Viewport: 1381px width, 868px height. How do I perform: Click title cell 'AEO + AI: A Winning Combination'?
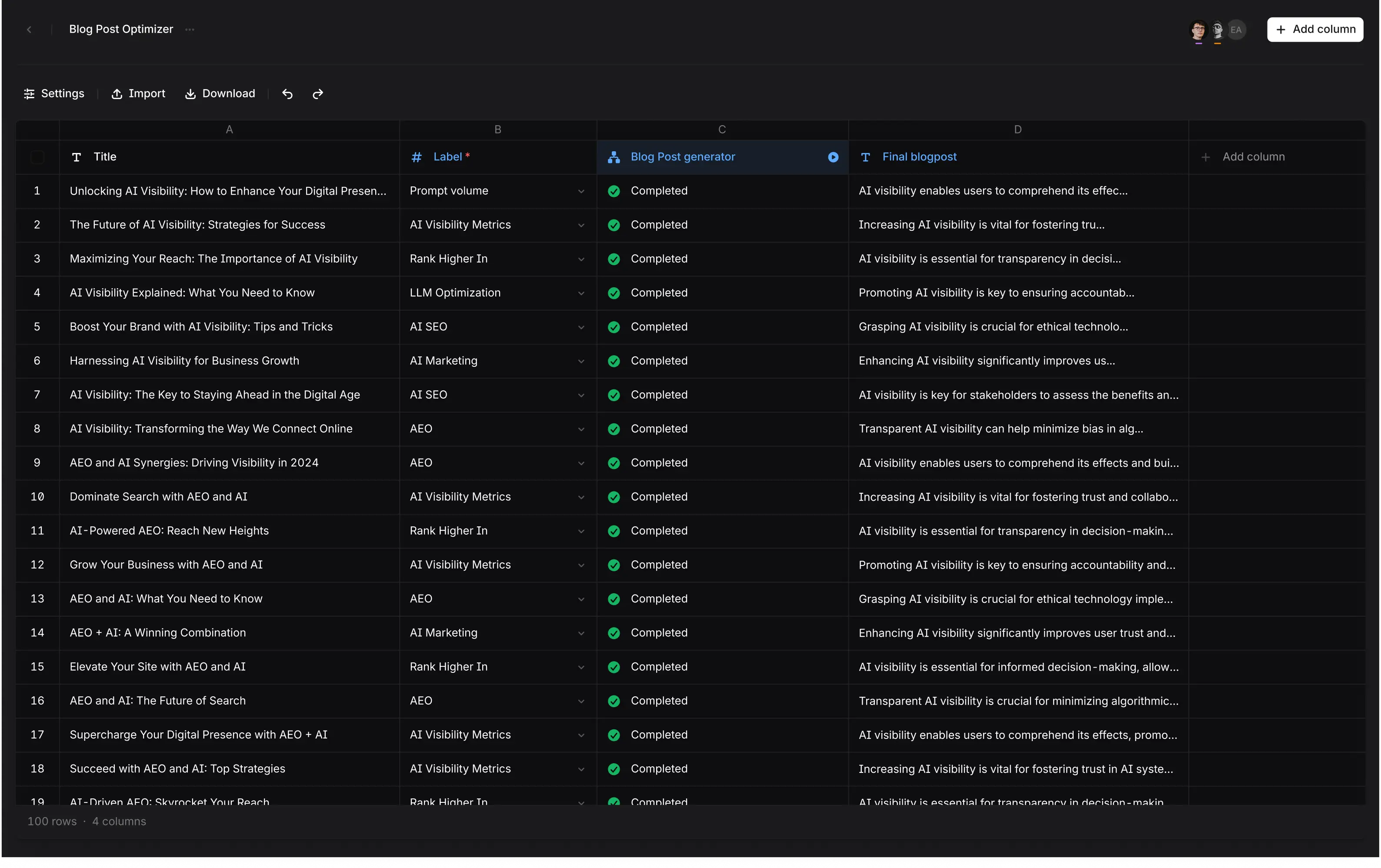point(230,632)
